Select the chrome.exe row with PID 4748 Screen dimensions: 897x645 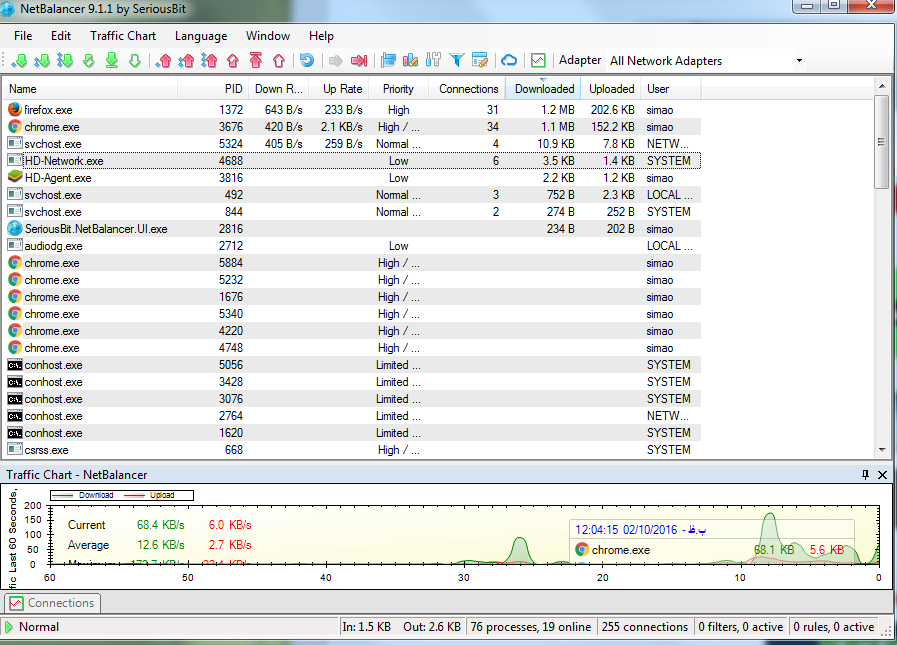[352, 348]
